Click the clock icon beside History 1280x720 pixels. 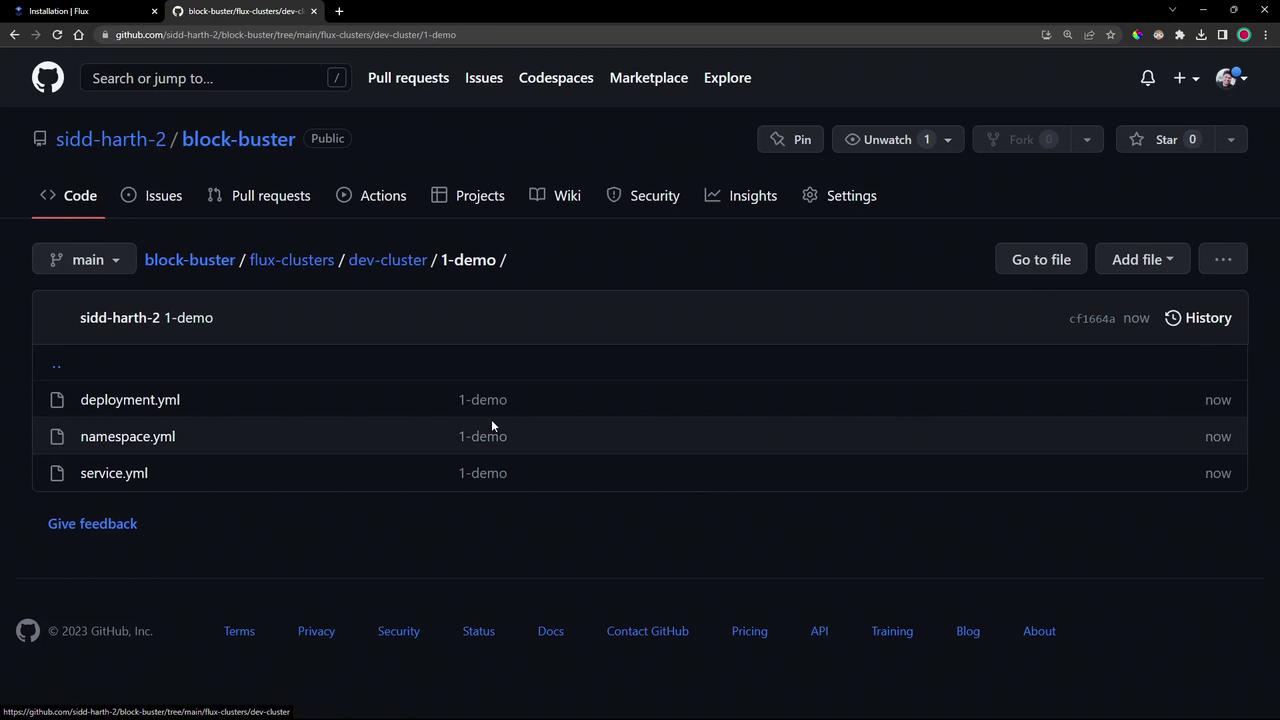[1173, 318]
